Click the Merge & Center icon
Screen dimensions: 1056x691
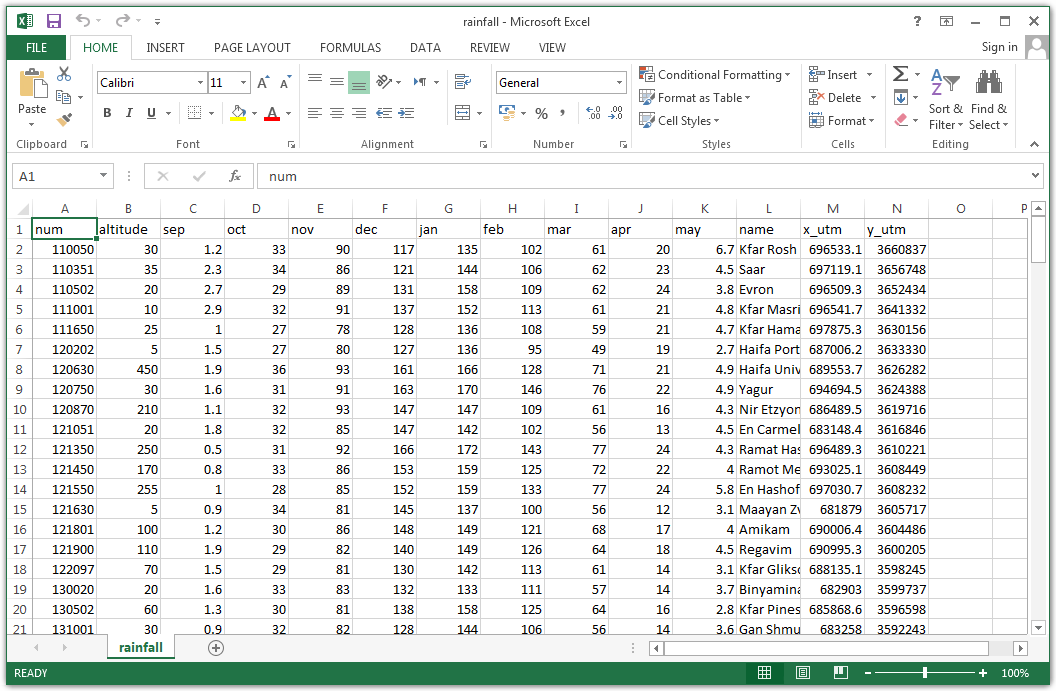coord(462,114)
